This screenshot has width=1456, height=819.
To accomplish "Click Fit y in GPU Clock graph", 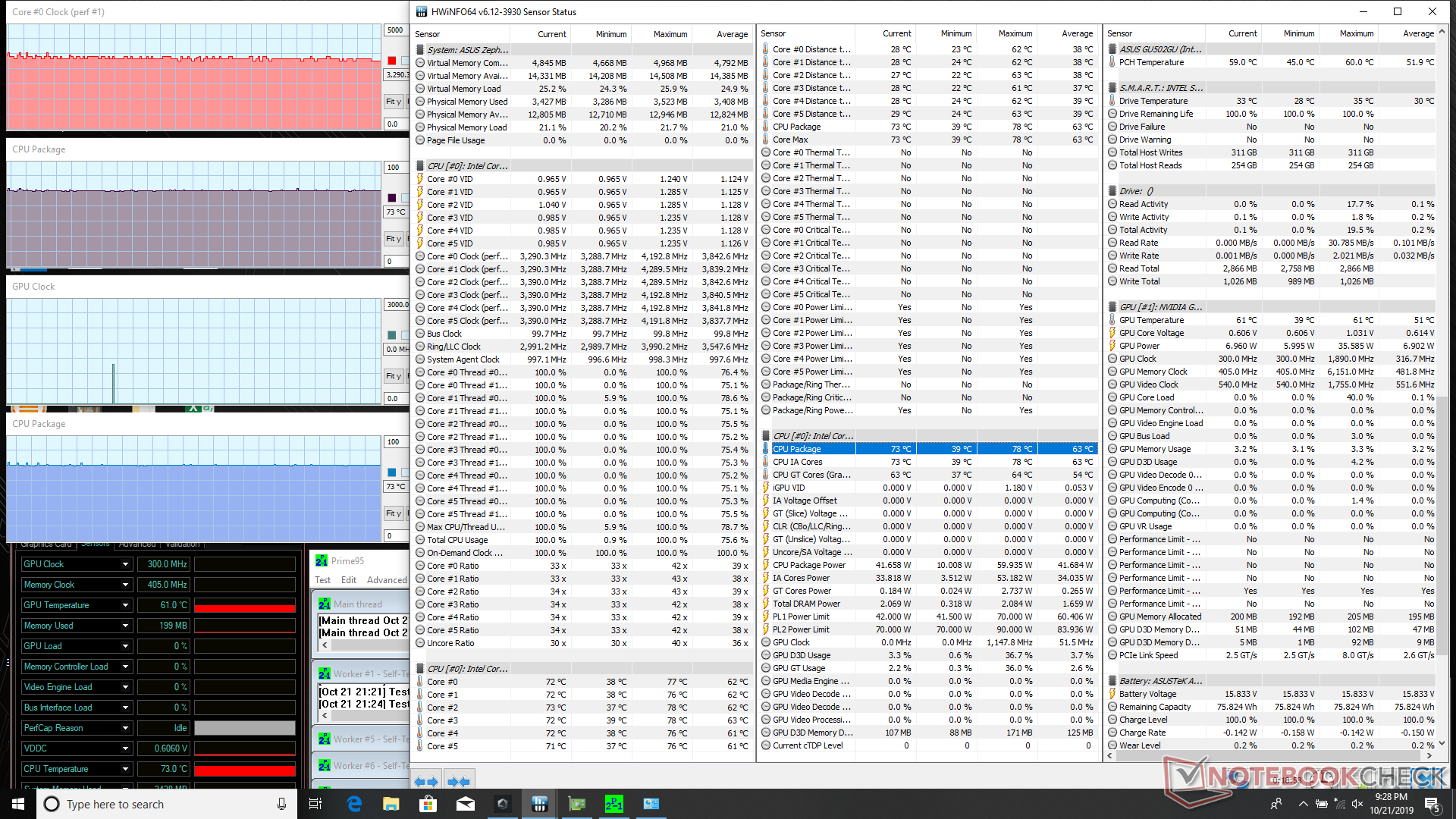I will (393, 376).
